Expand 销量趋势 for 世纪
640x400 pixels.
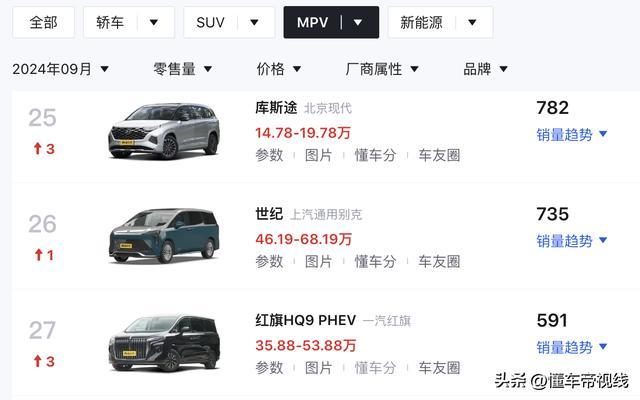pyautogui.click(x=572, y=240)
